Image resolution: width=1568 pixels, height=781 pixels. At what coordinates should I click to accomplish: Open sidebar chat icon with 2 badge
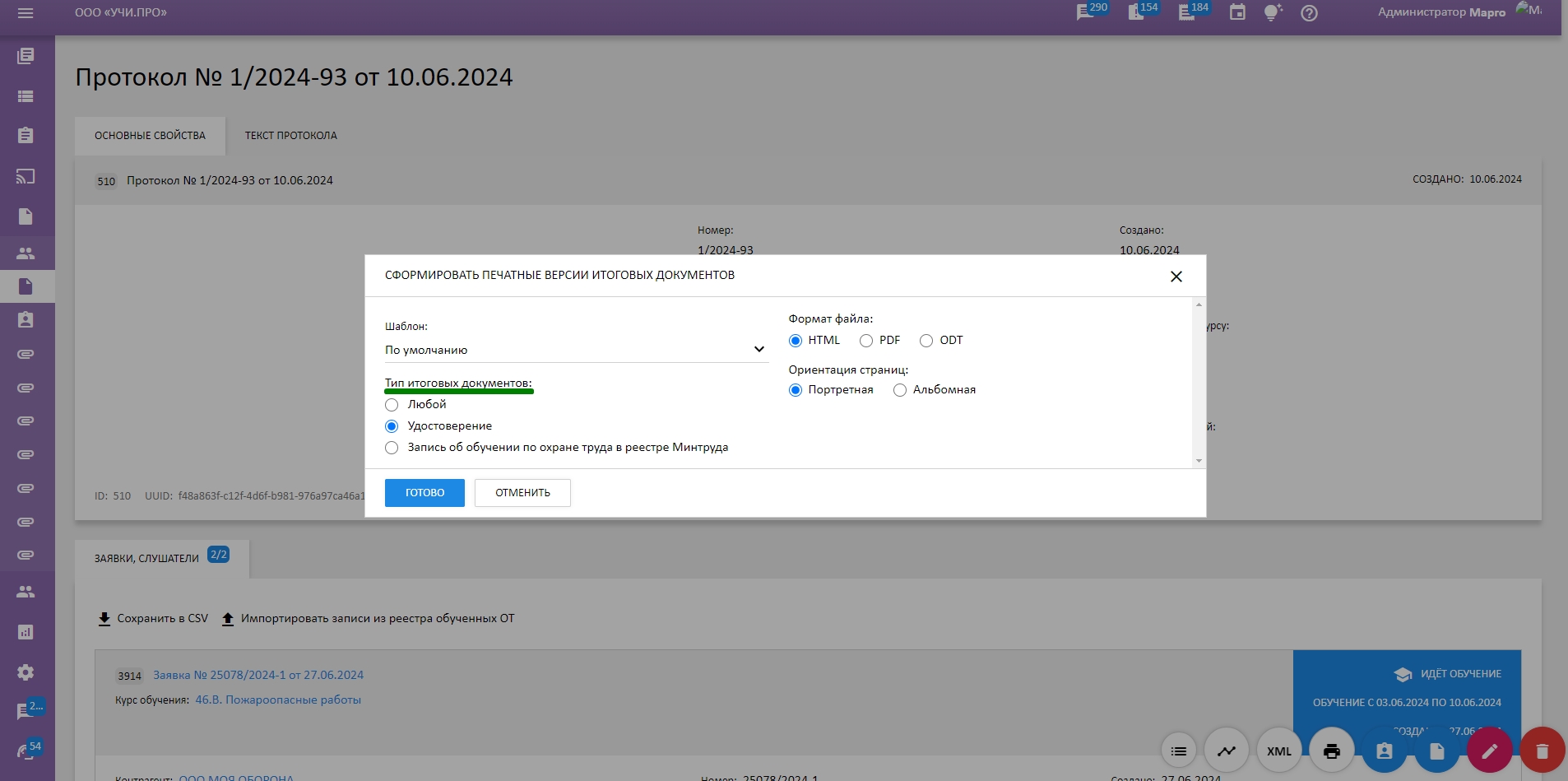(30, 709)
